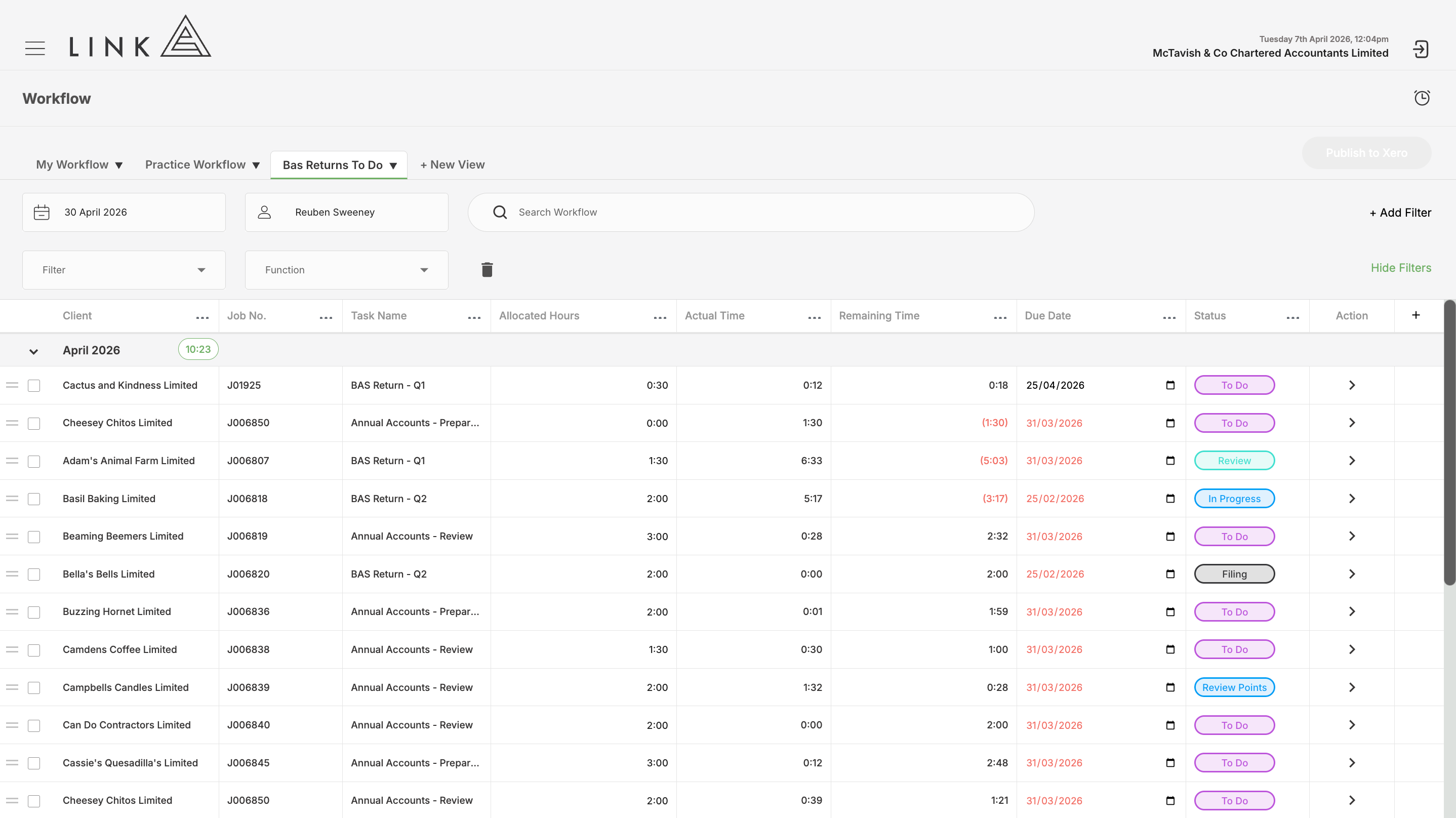Collapse the April 2026 group

tap(33, 352)
